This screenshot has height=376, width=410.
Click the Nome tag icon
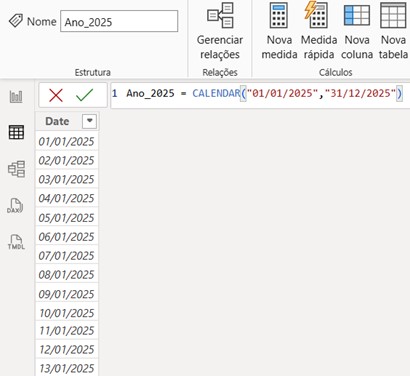(x=15, y=21)
